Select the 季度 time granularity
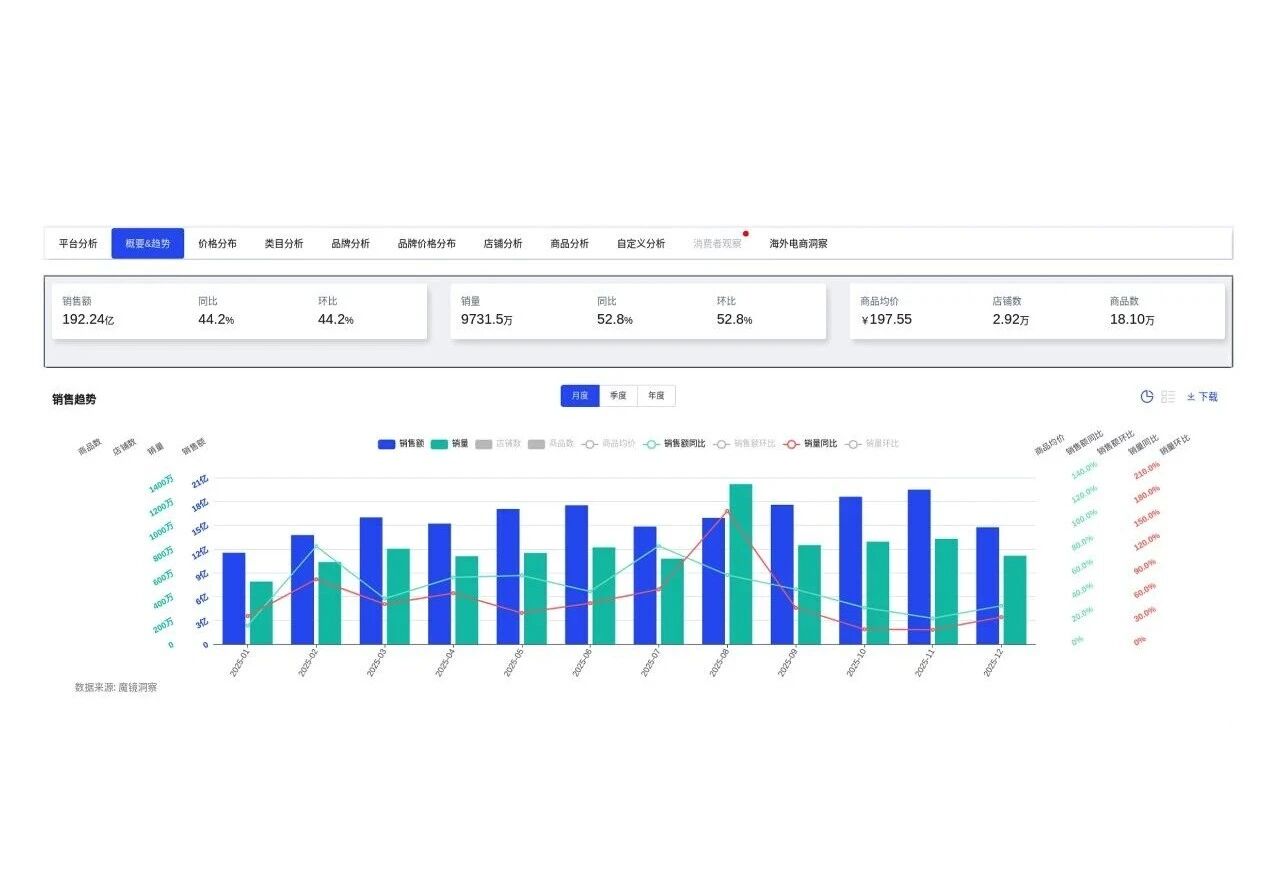1280x885 pixels. pos(618,396)
